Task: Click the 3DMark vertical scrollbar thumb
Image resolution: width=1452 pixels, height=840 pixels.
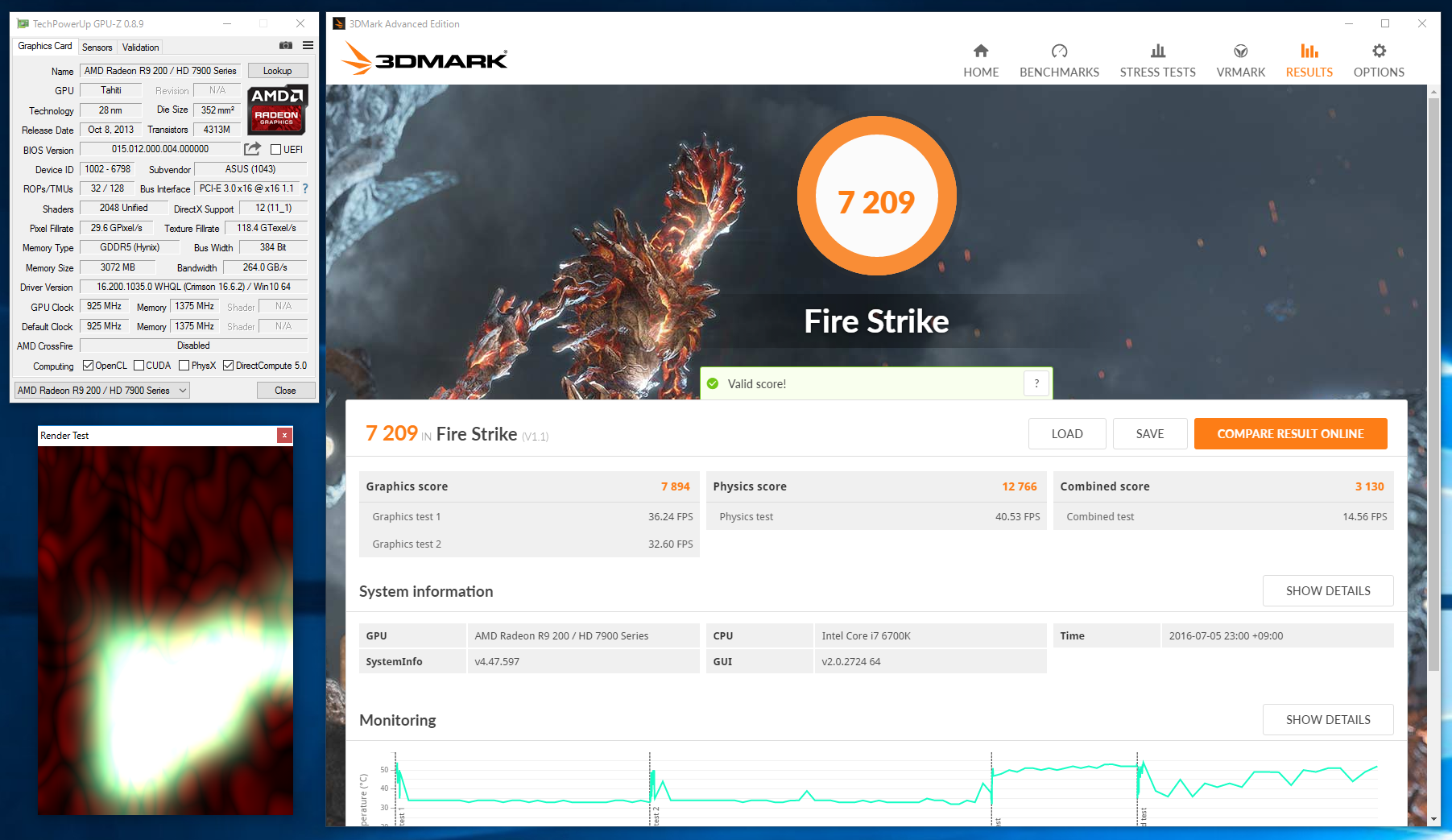Action: click(x=1433, y=384)
